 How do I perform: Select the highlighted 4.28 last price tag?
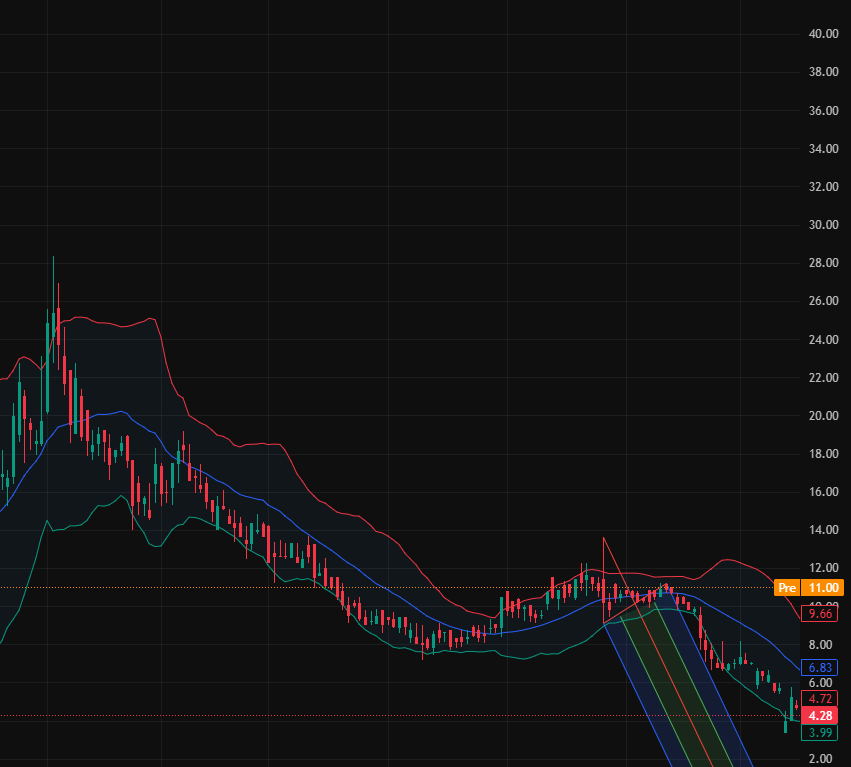[x=820, y=715]
